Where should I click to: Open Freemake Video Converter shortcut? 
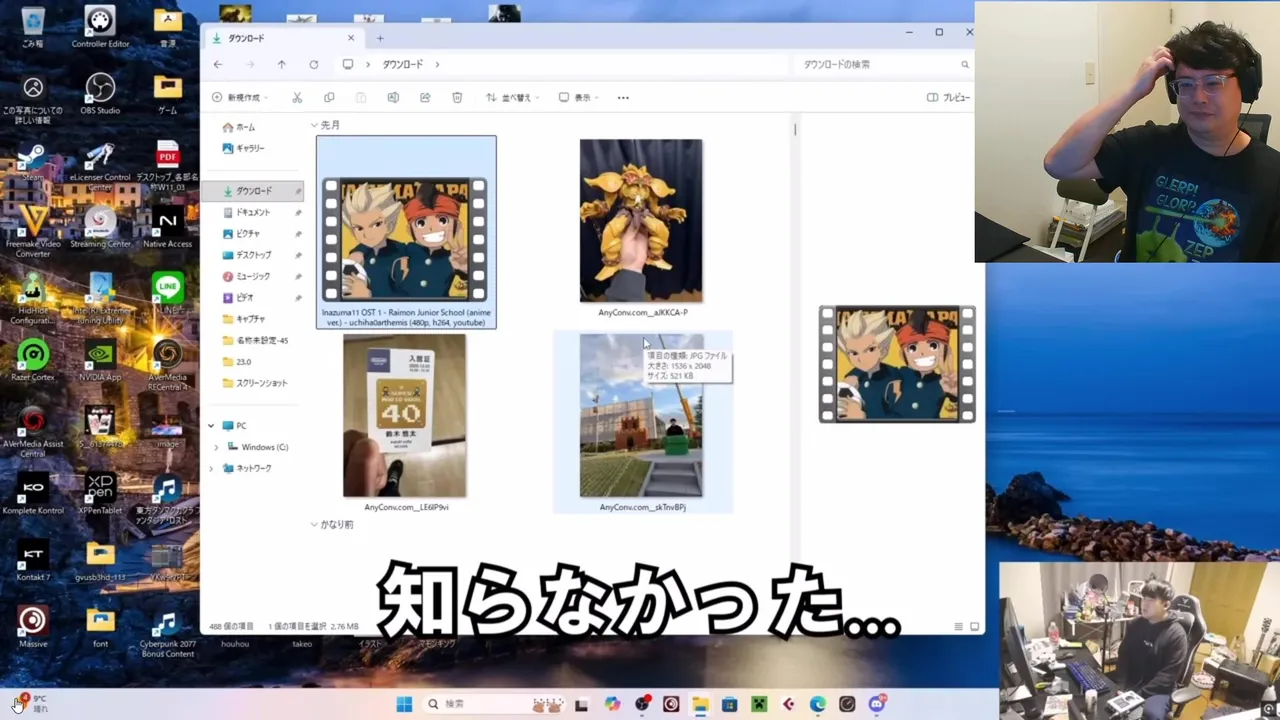[33, 230]
